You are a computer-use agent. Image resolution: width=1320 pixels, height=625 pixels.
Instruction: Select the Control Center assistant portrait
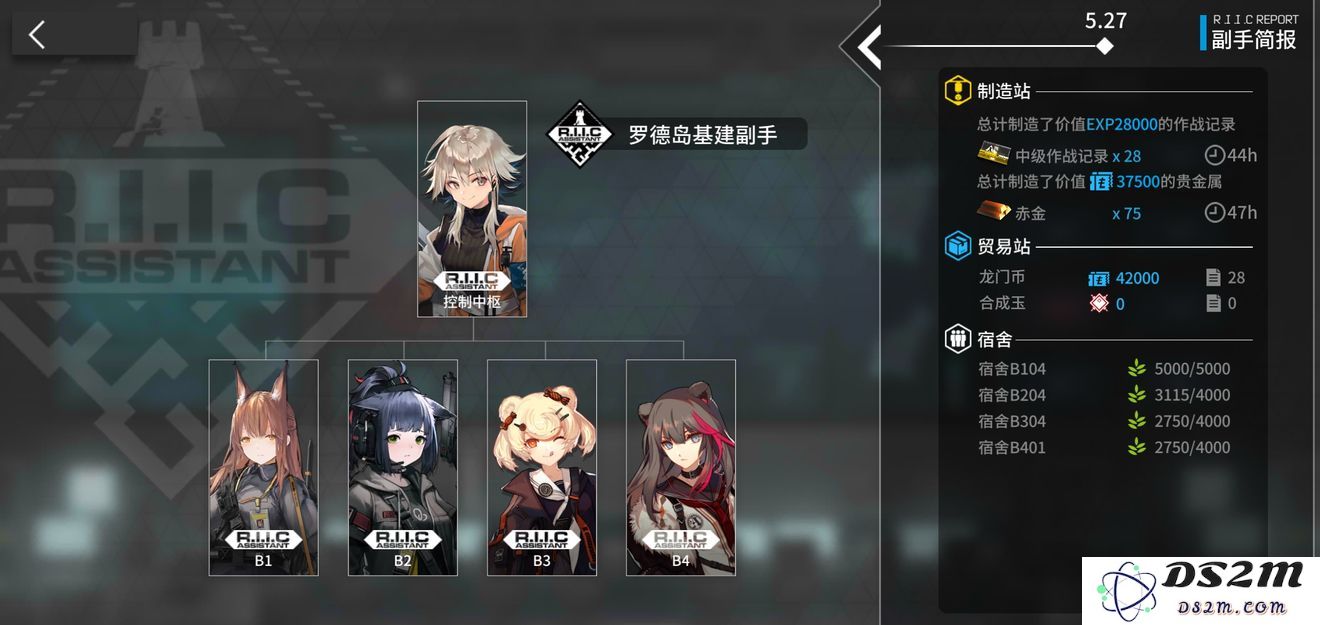[x=472, y=209]
